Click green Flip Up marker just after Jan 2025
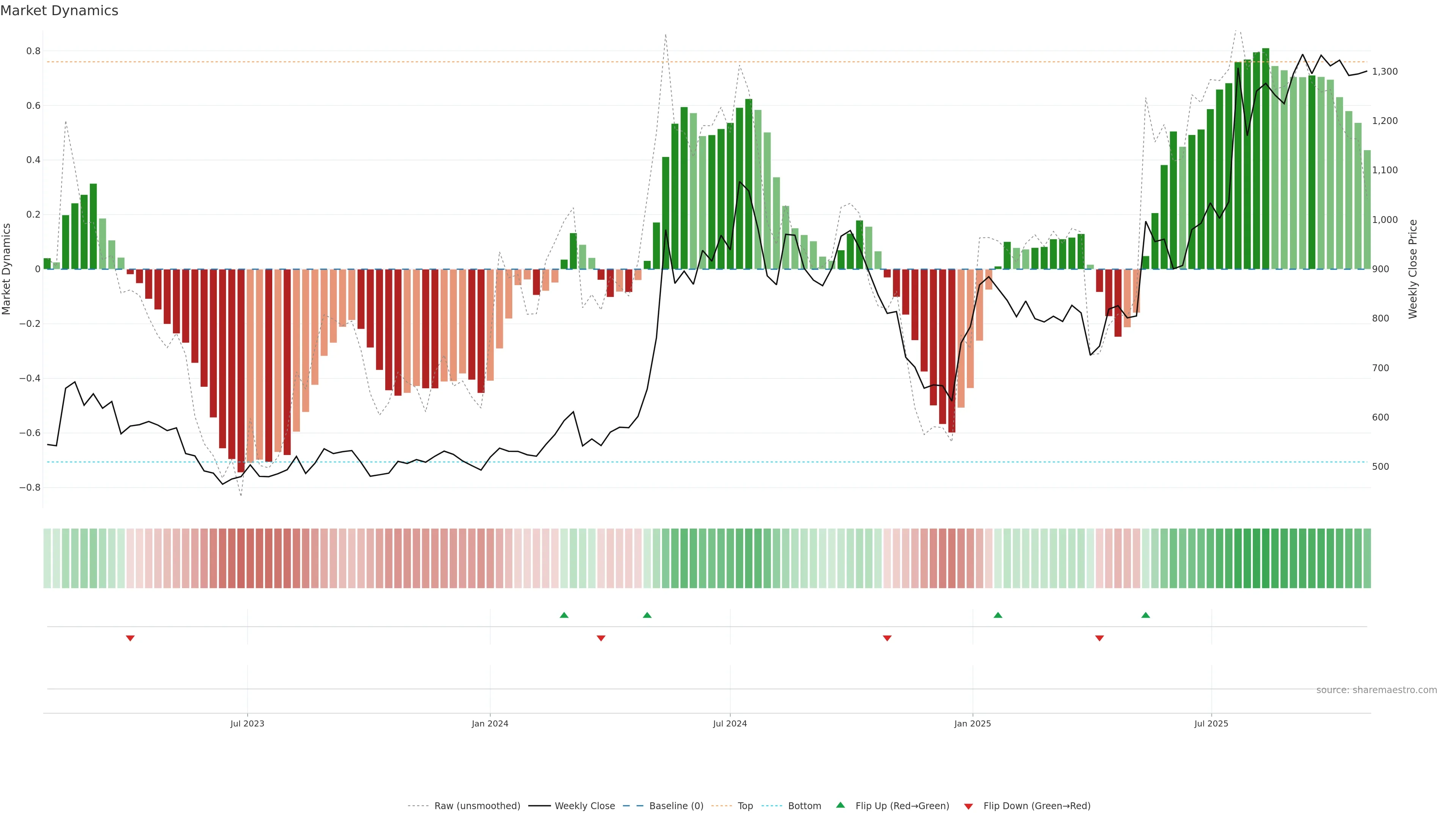Image resolution: width=1456 pixels, height=819 pixels. tap(998, 615)
